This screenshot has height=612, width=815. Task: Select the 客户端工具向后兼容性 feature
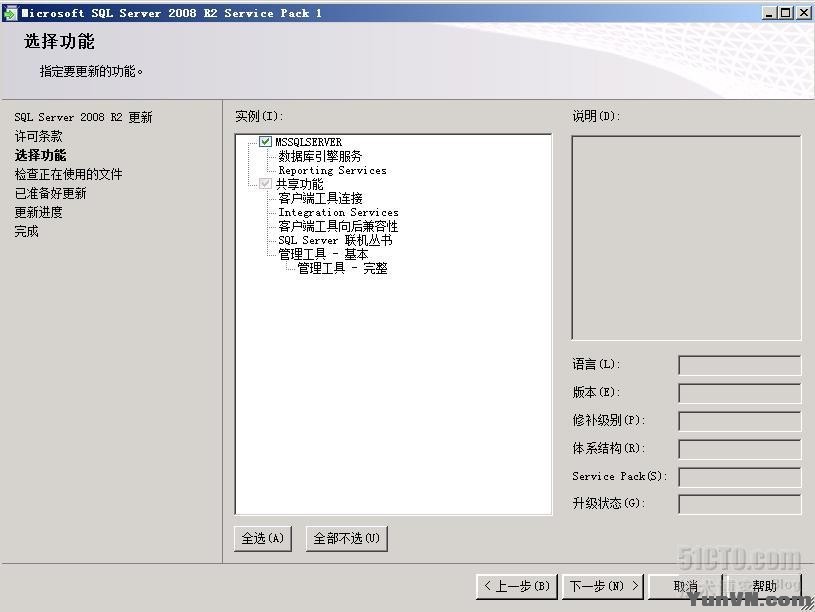(x=338, y=226)
